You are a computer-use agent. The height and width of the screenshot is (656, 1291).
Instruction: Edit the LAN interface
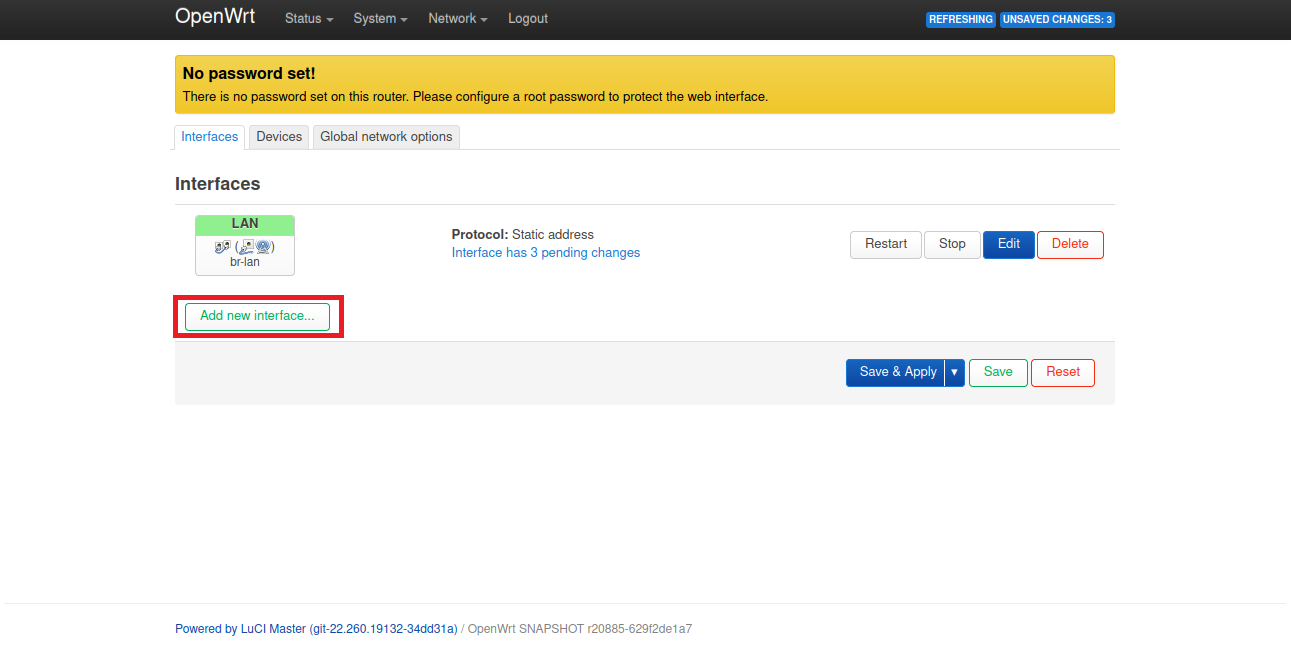click(x=1009, y=244)
